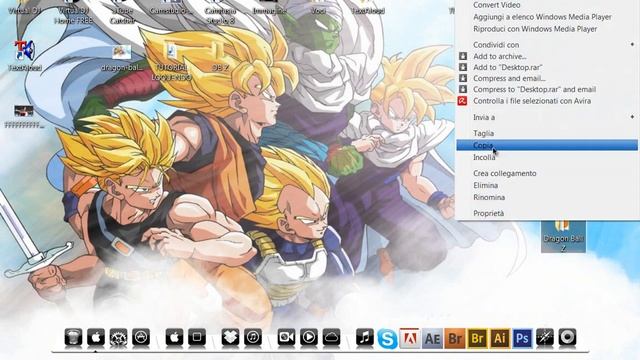
Task: Open the disc icon at dock end
Action: point(567,338)
